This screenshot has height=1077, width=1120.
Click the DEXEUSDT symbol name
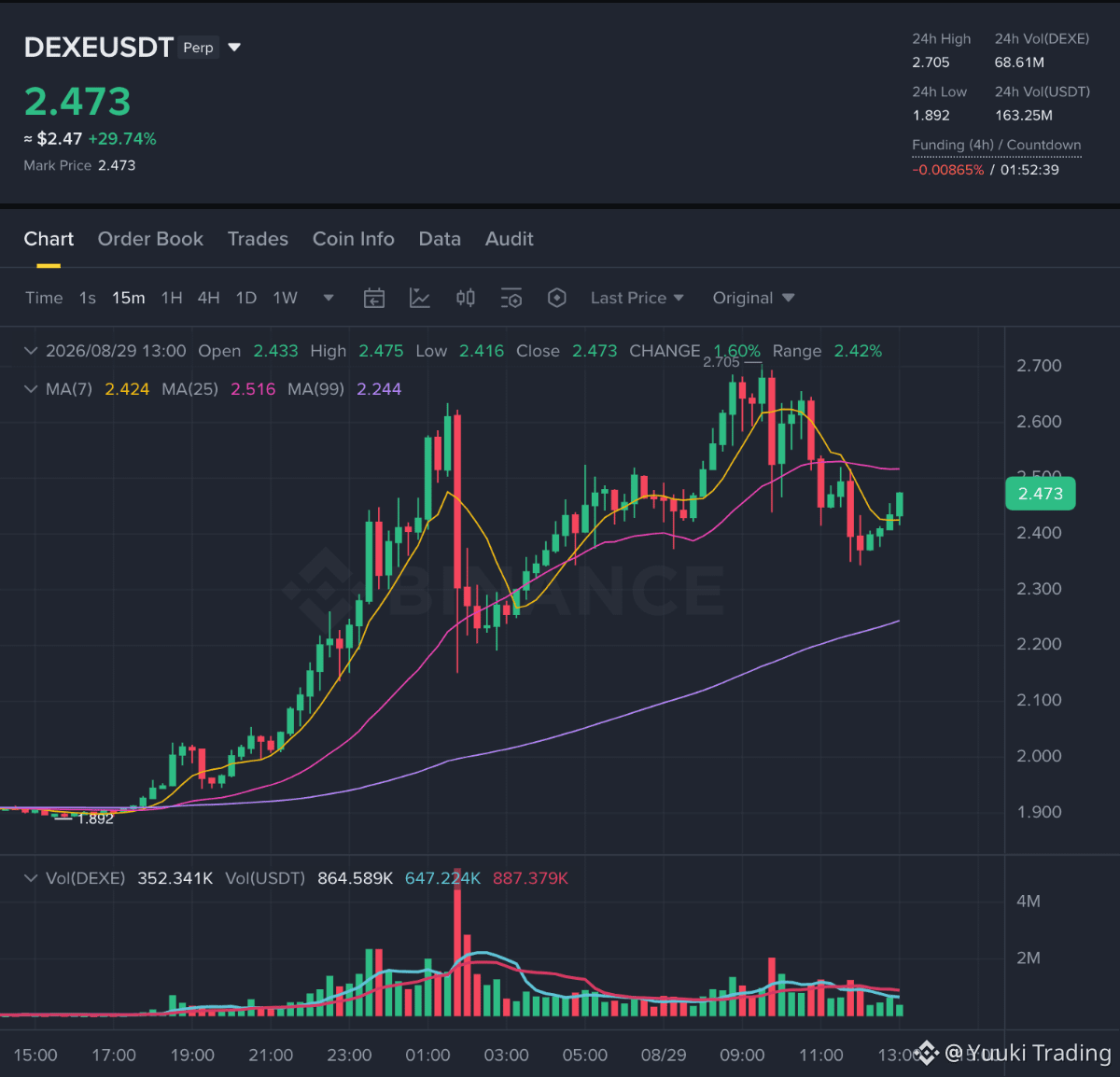(x=99, y=48)
